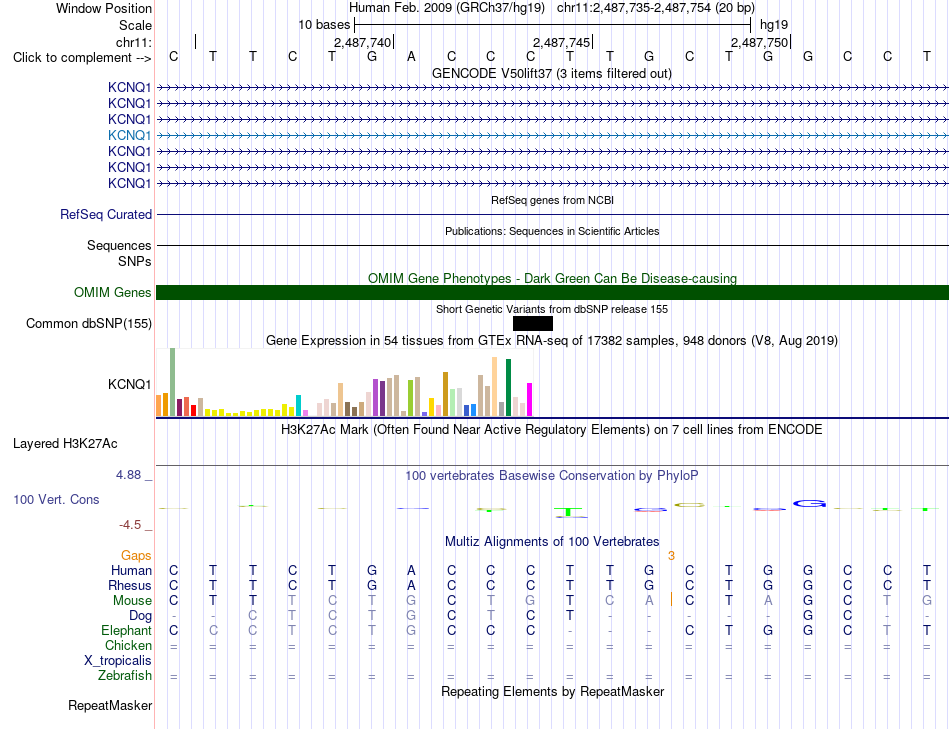Screen dimensions: 950x729
Task: Click 'Click to complement -->' label
Action: 82,58
